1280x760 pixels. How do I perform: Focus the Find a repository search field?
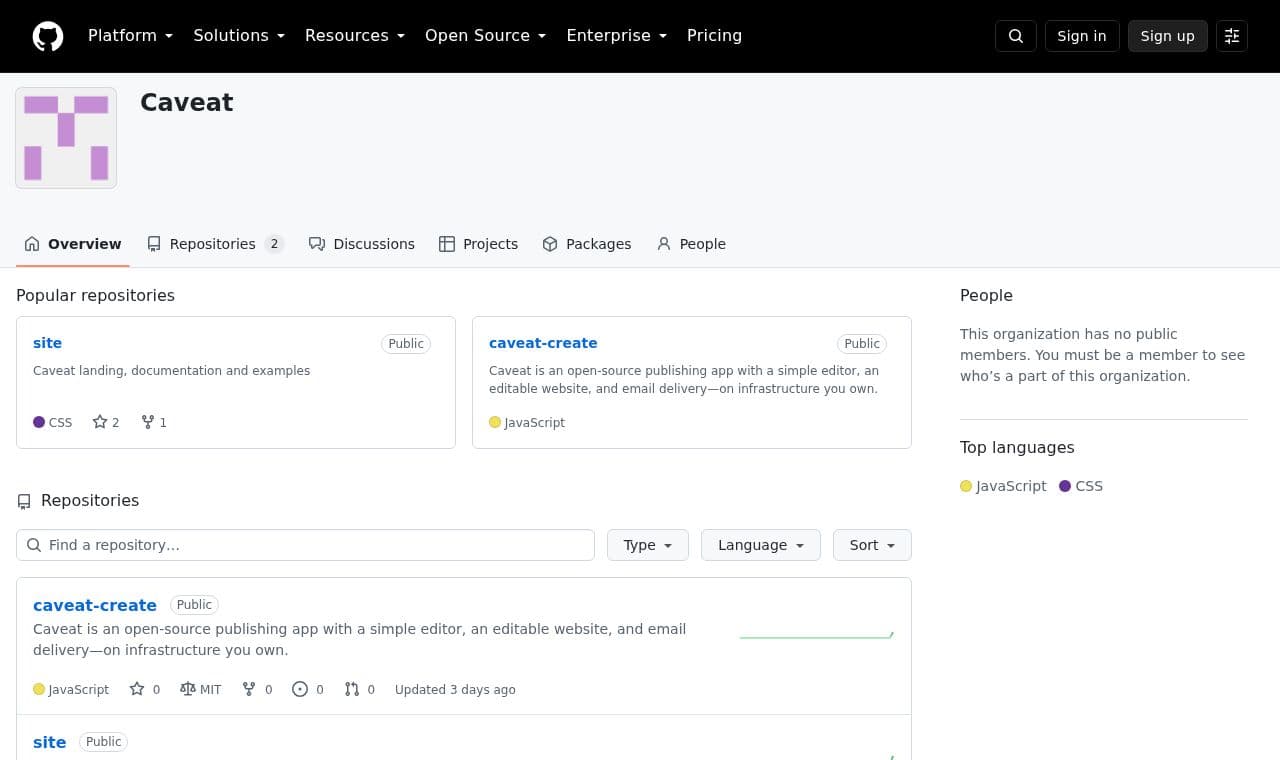[305, 545]
